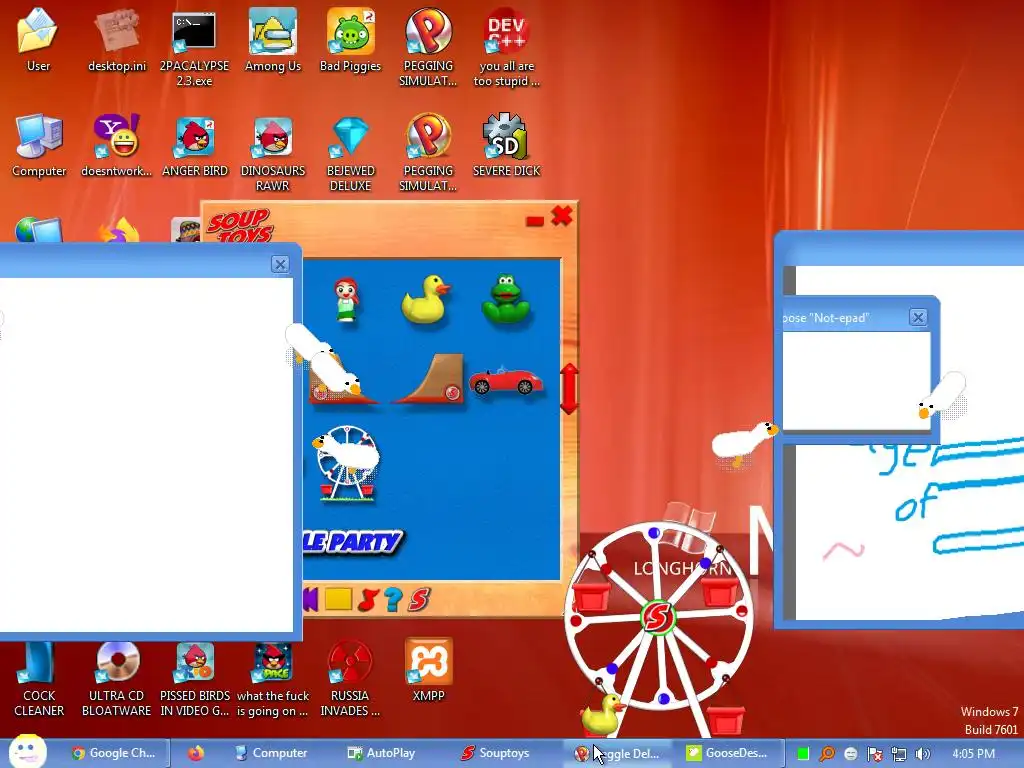Select the Bad Piggies desktop shortcut
This screenshot has height=768, width=1024.
[x=350, y=40]
